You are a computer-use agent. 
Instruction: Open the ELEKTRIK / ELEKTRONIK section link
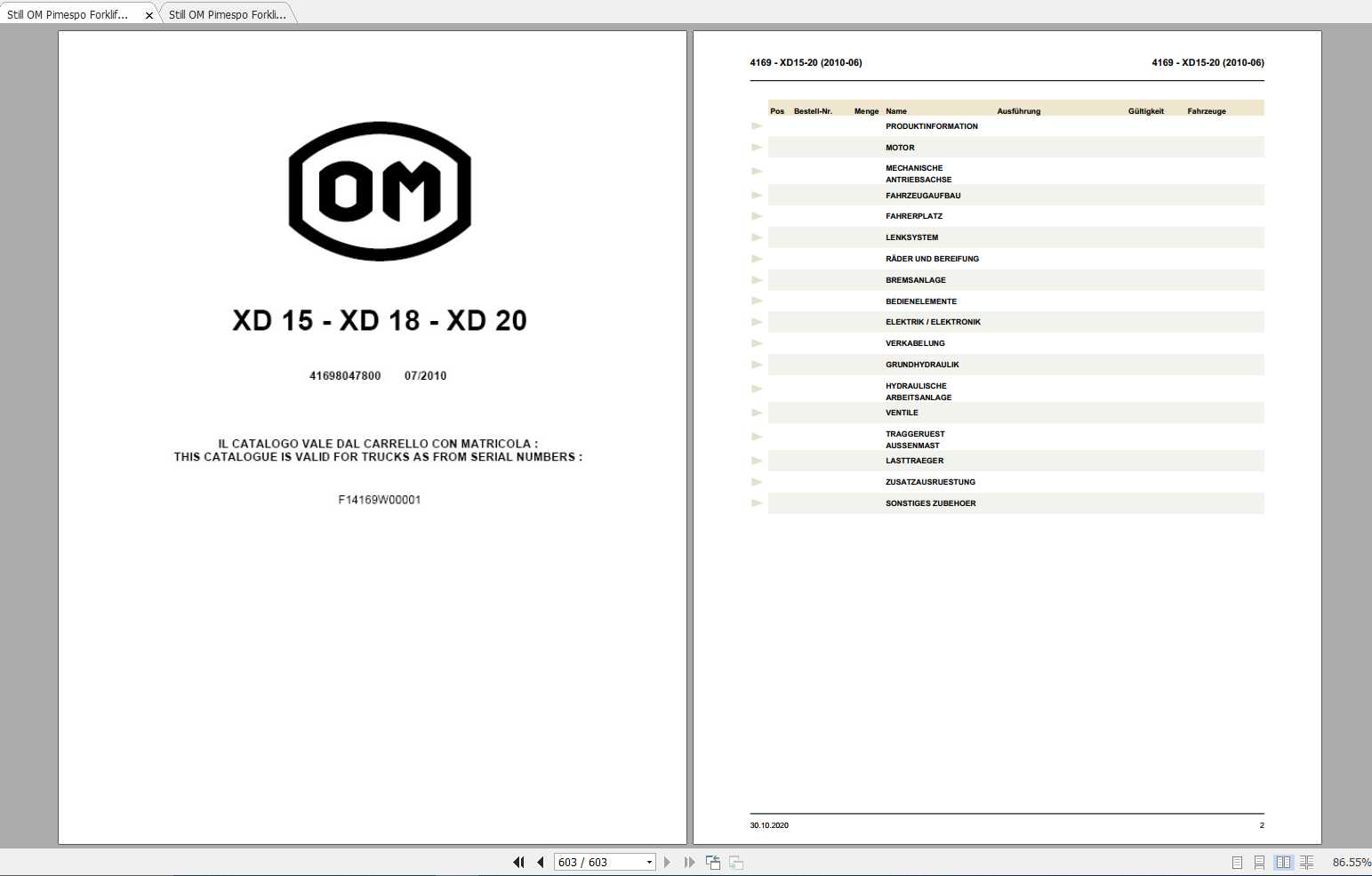pos(933,321)
